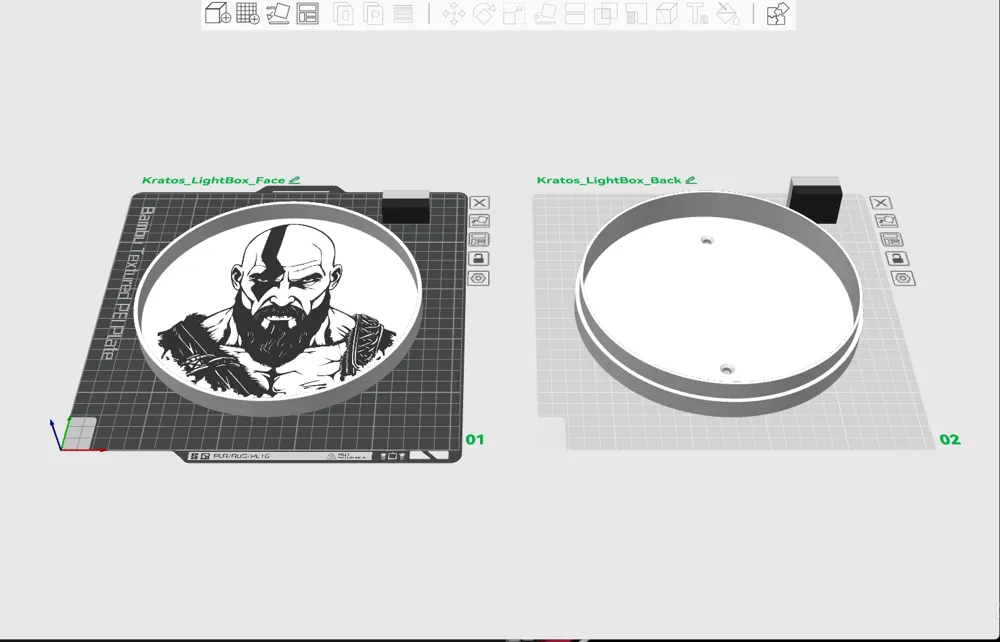Delete the Kratos_LightBox_Face plate
The height and width of the screenshot is (642, 1000).
click(481, 203)
